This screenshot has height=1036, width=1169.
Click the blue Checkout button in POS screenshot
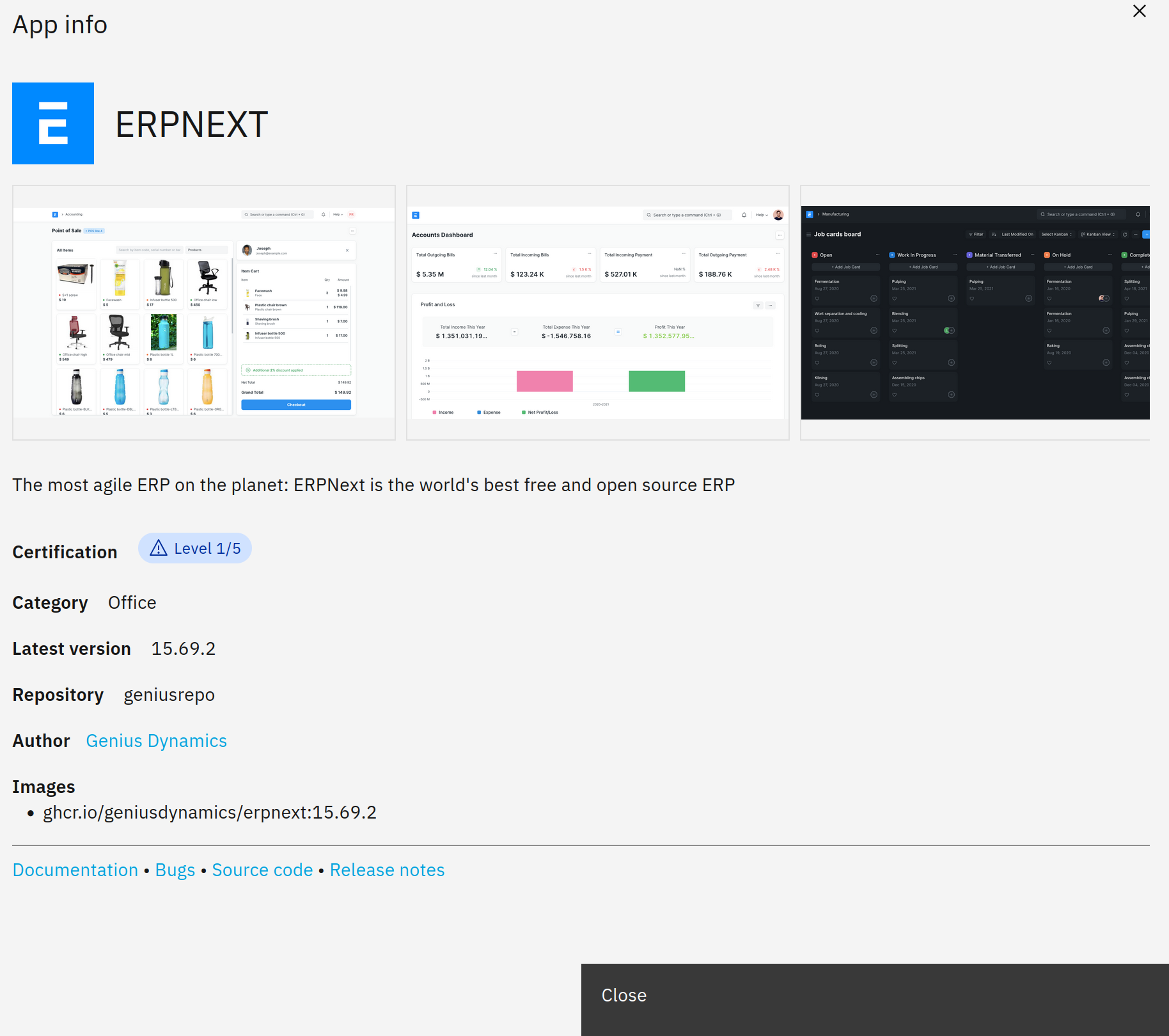click(x=296, y=405)
